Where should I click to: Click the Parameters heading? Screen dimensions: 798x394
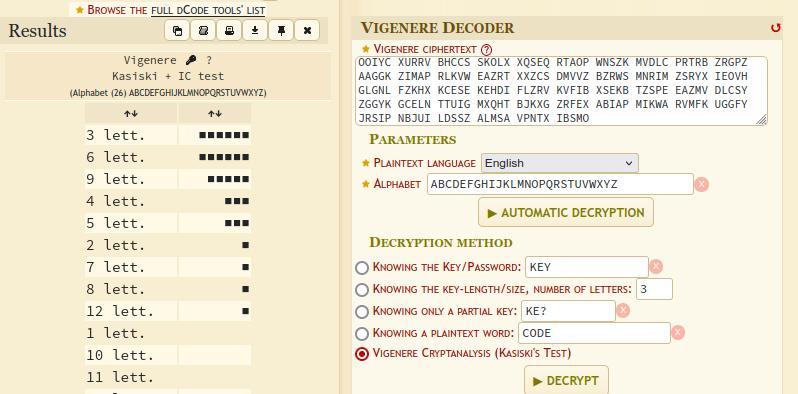pos(413,139)
